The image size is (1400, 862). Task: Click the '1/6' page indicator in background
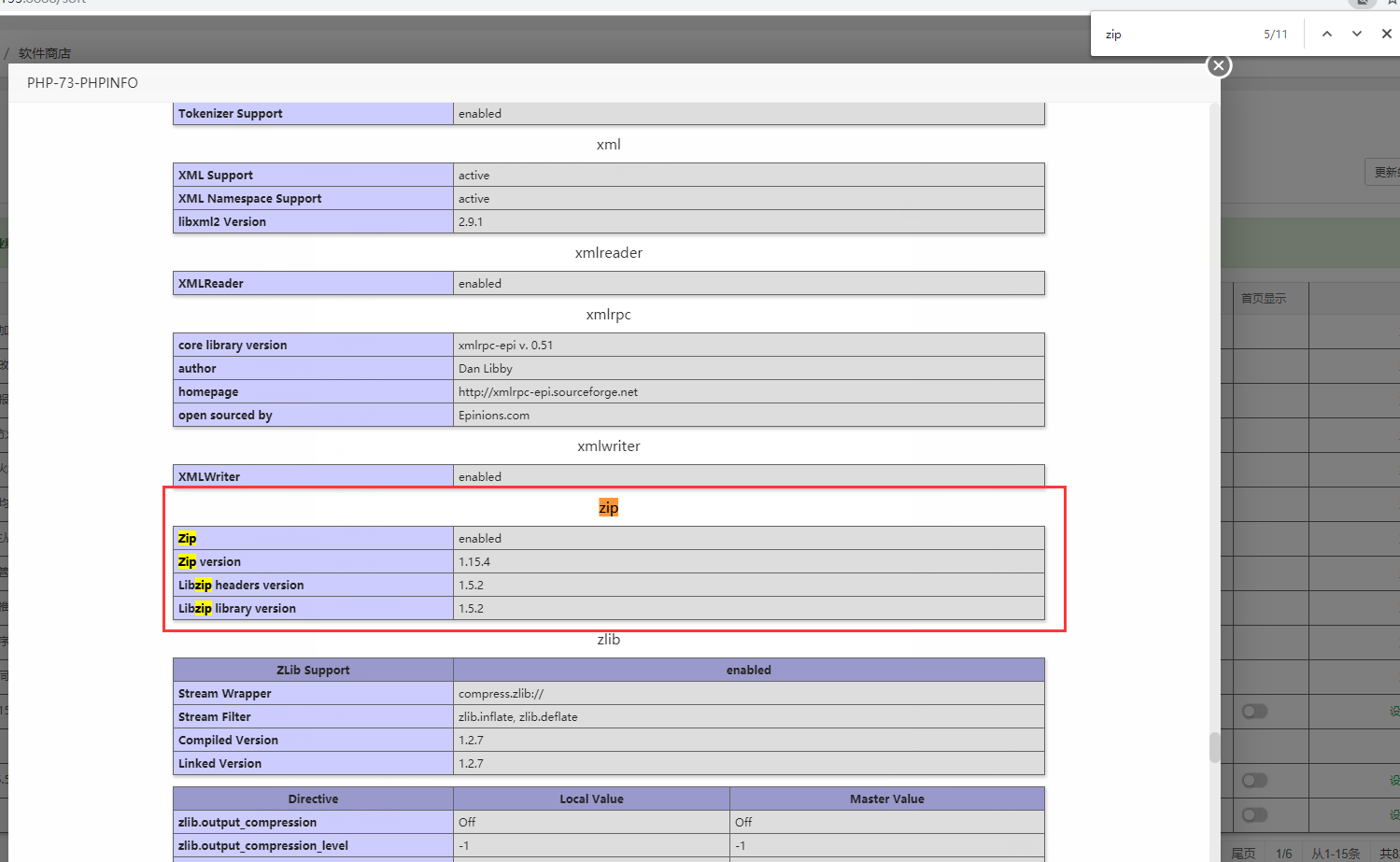pyautogui.click(x=1284, y=854)
